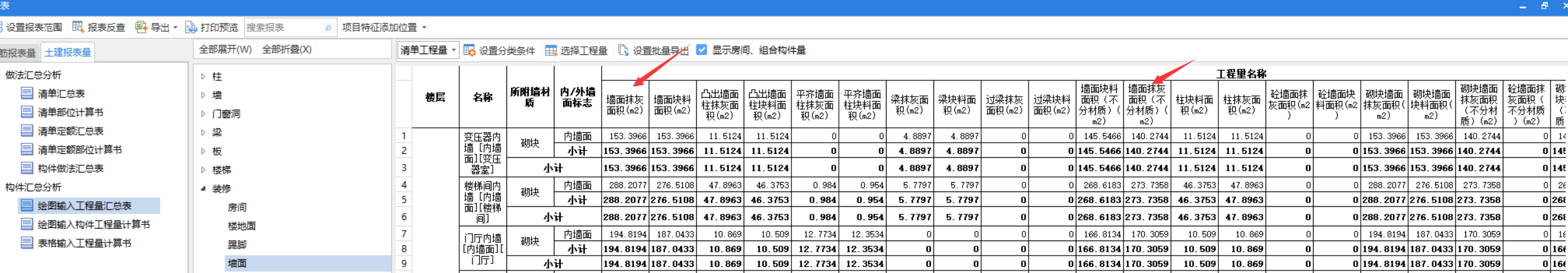Click the 变压器内墙 name cell
This screenshot has height=273, width=1568.
483,153
